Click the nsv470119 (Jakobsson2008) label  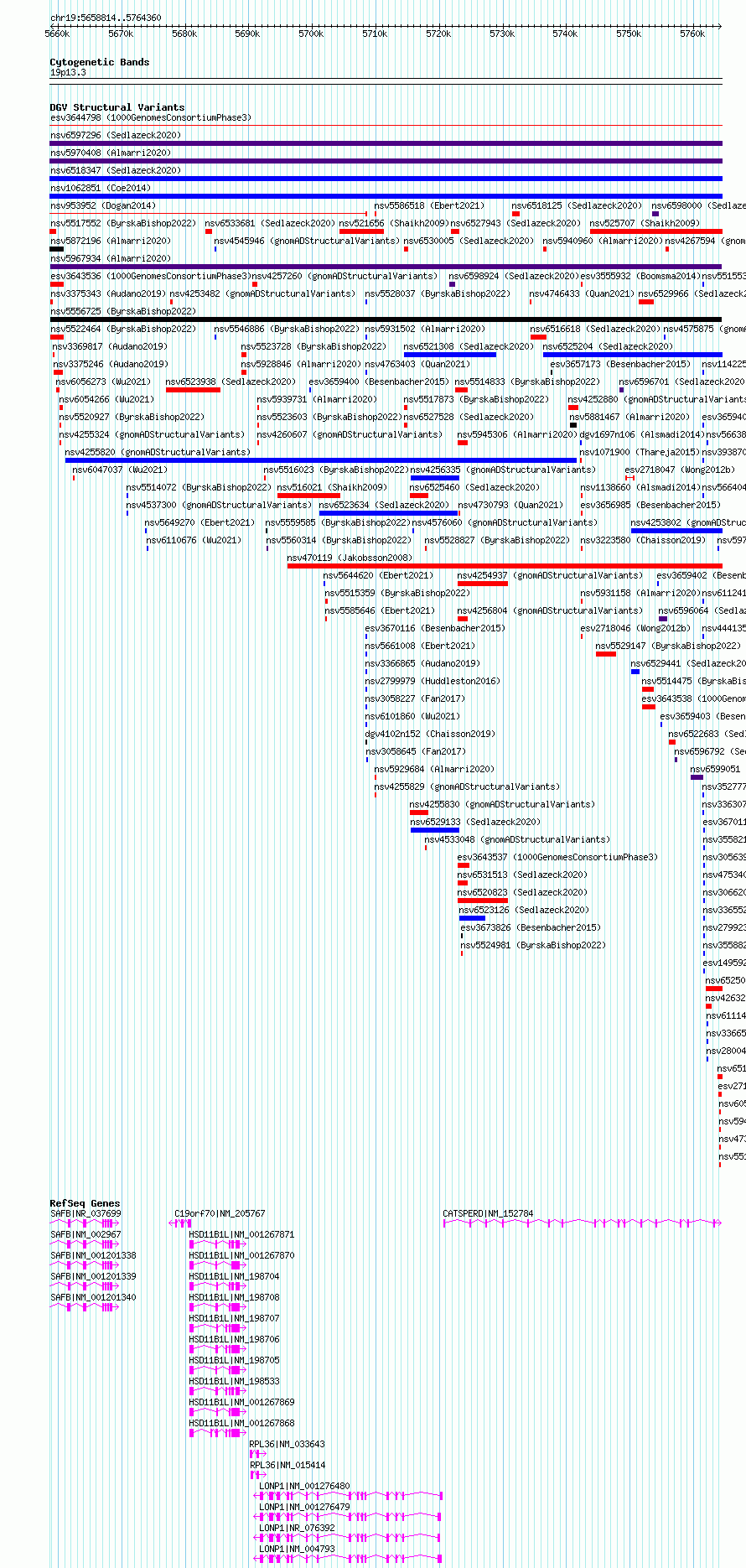point(350,558)
